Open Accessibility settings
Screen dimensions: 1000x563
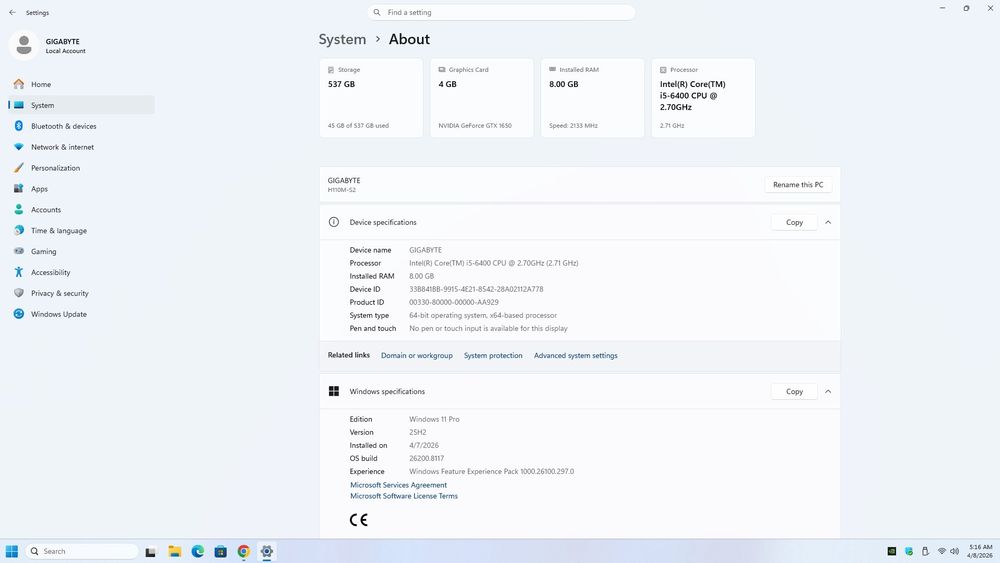81,272
